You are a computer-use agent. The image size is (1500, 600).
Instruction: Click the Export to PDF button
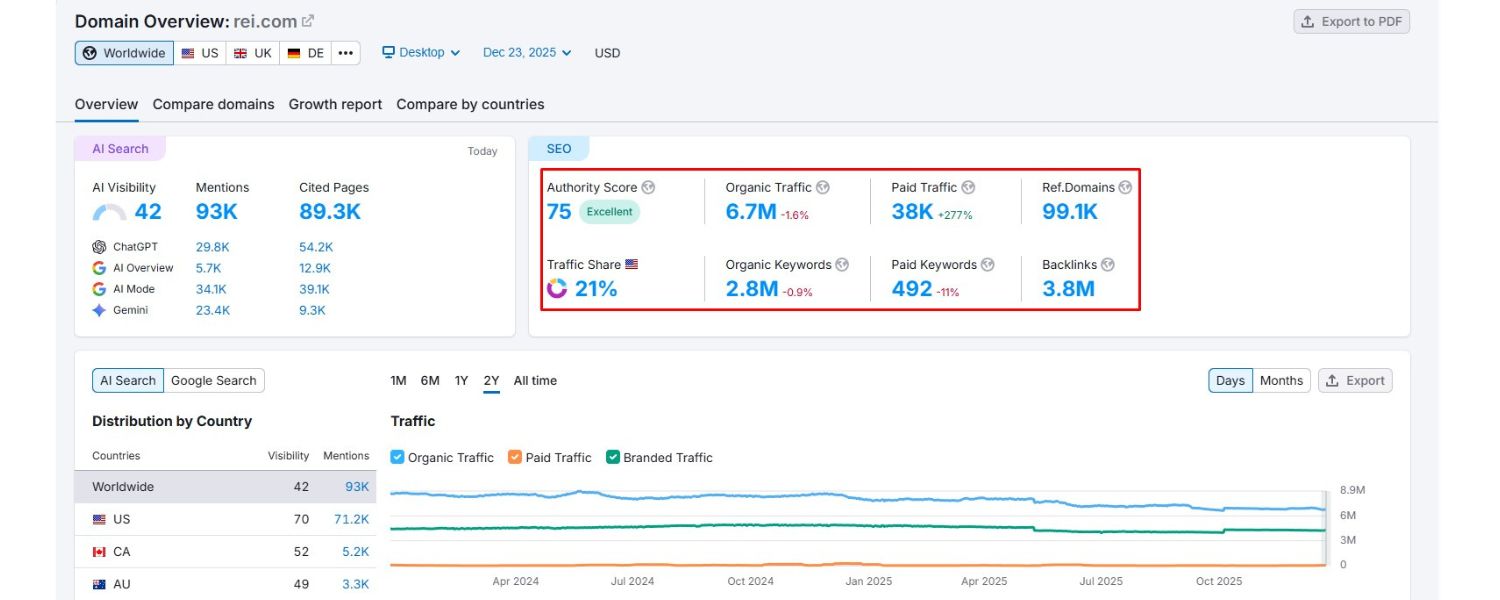coord(1350,20)
